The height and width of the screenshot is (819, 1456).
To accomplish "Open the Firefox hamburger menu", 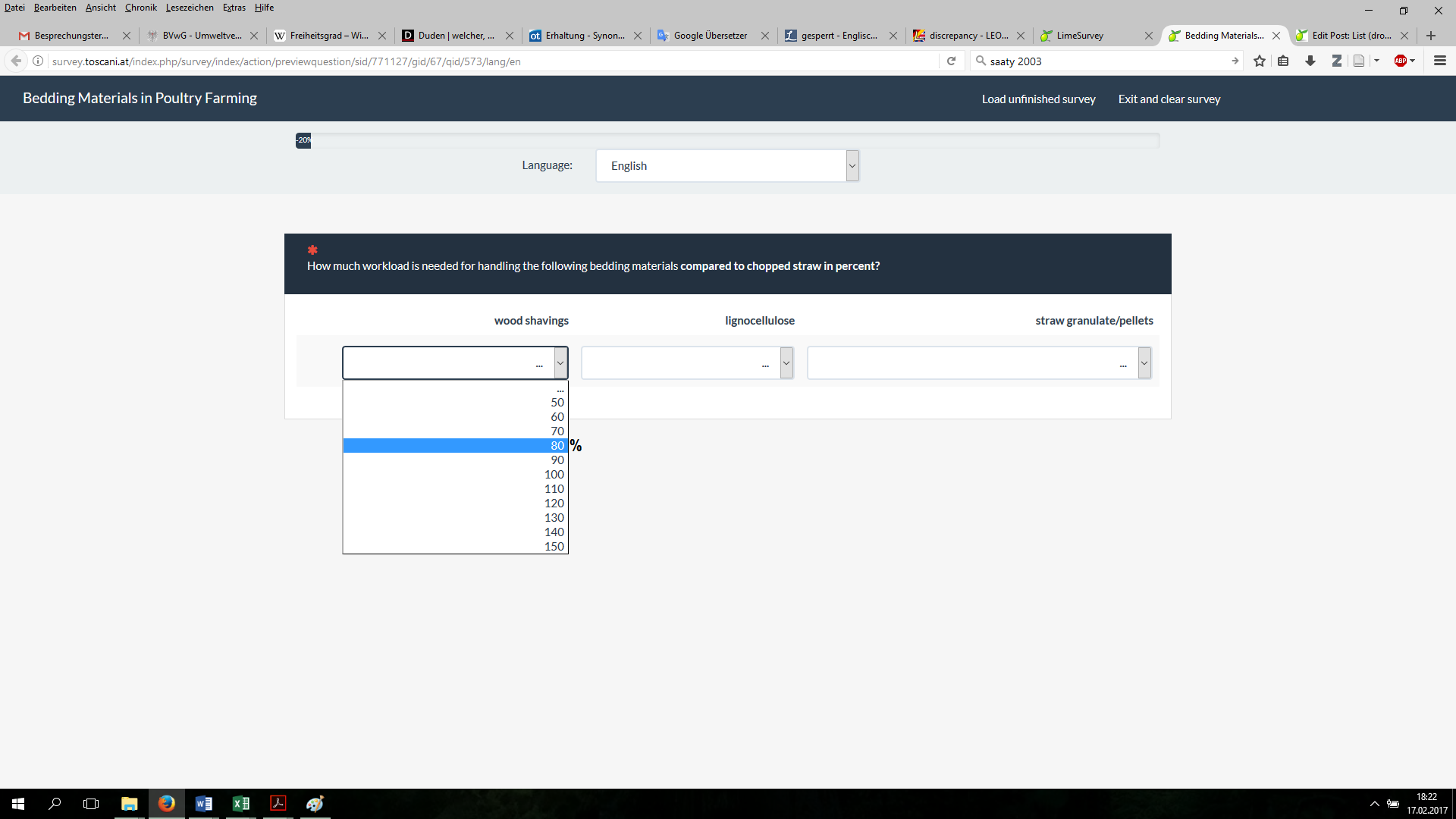I will [1440, 61].
